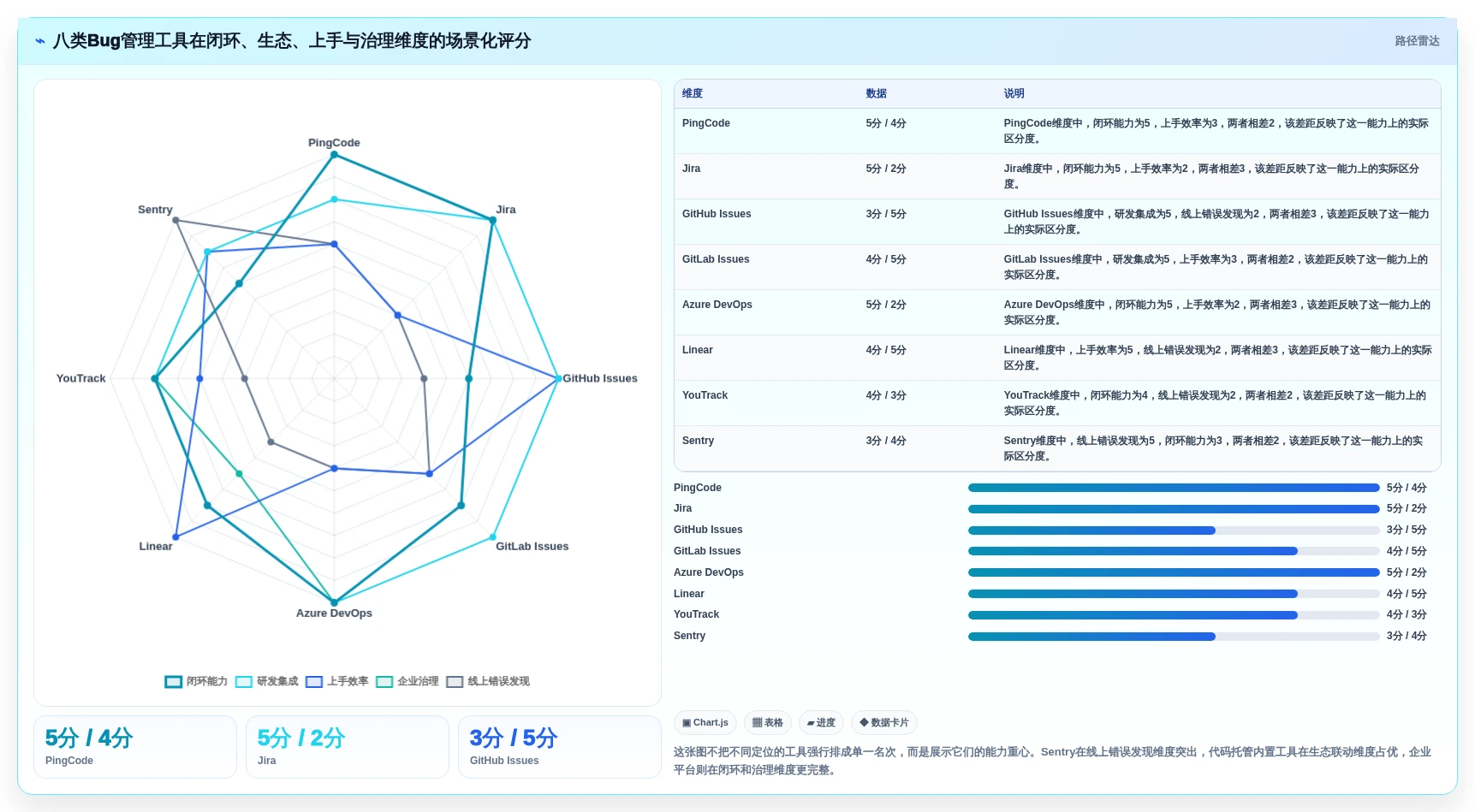
Task: Click the PingCode row in table
Action: [1057, 131]
